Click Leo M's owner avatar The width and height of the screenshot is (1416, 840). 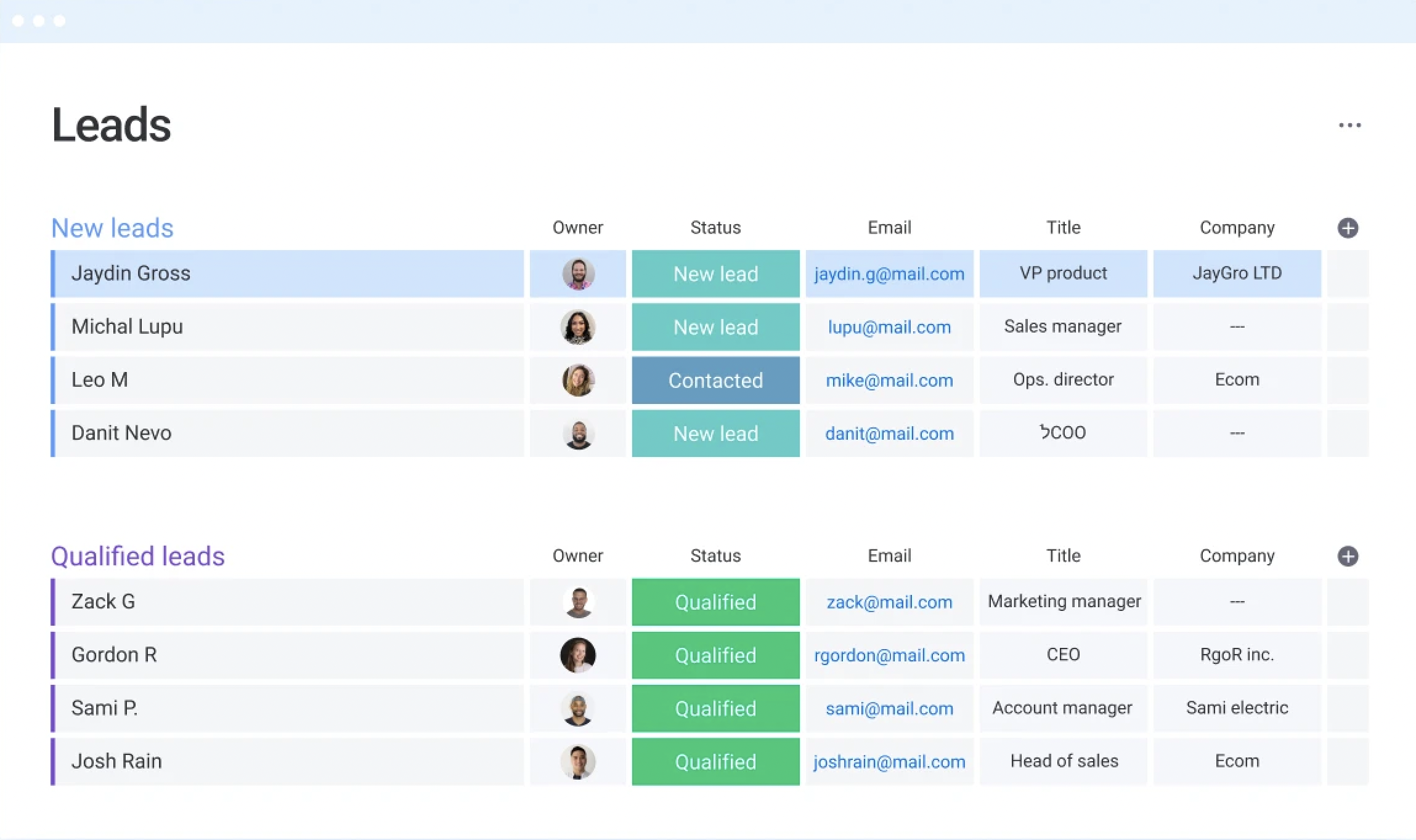pyautogui.click(x=577, y=380)
